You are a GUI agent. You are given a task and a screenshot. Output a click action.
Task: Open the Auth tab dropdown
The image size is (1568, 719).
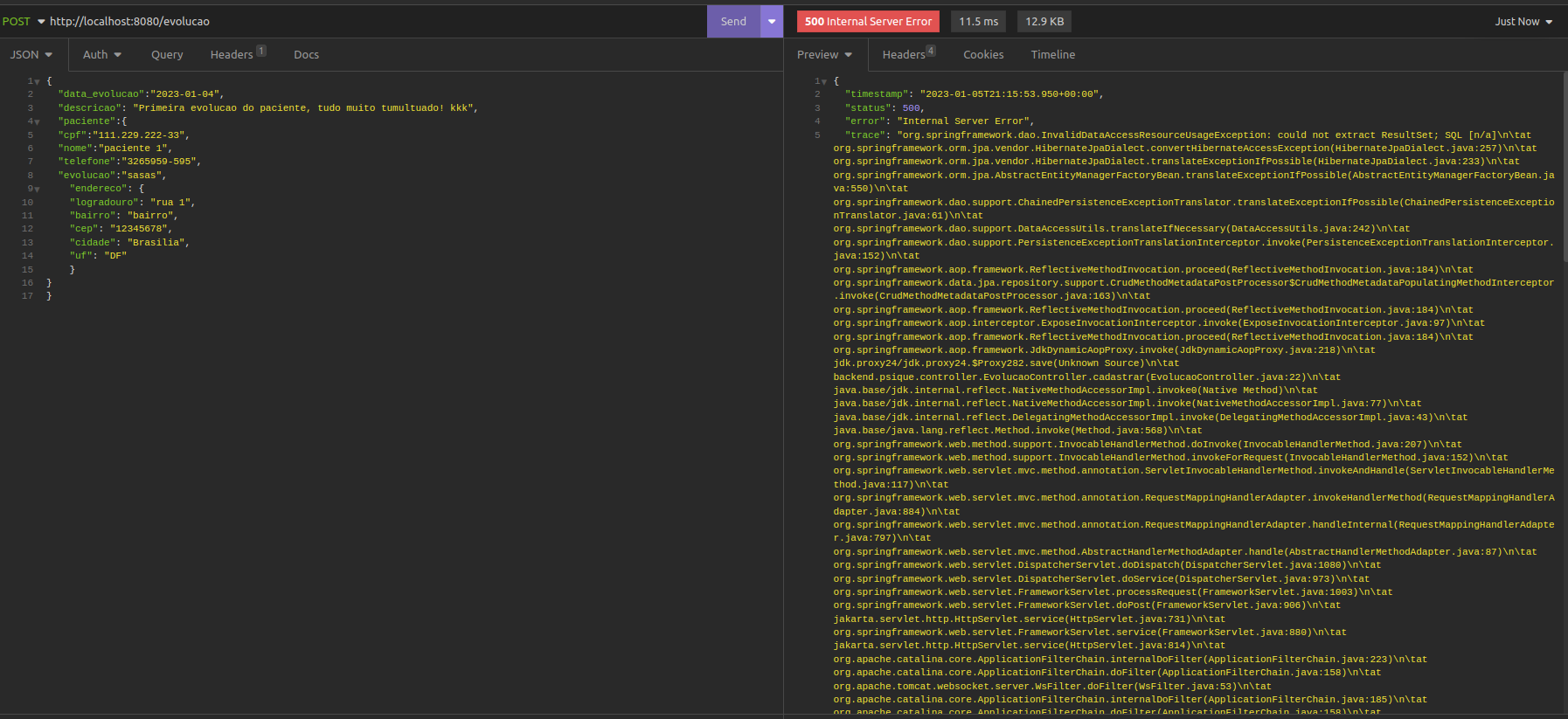click(102, 54)
